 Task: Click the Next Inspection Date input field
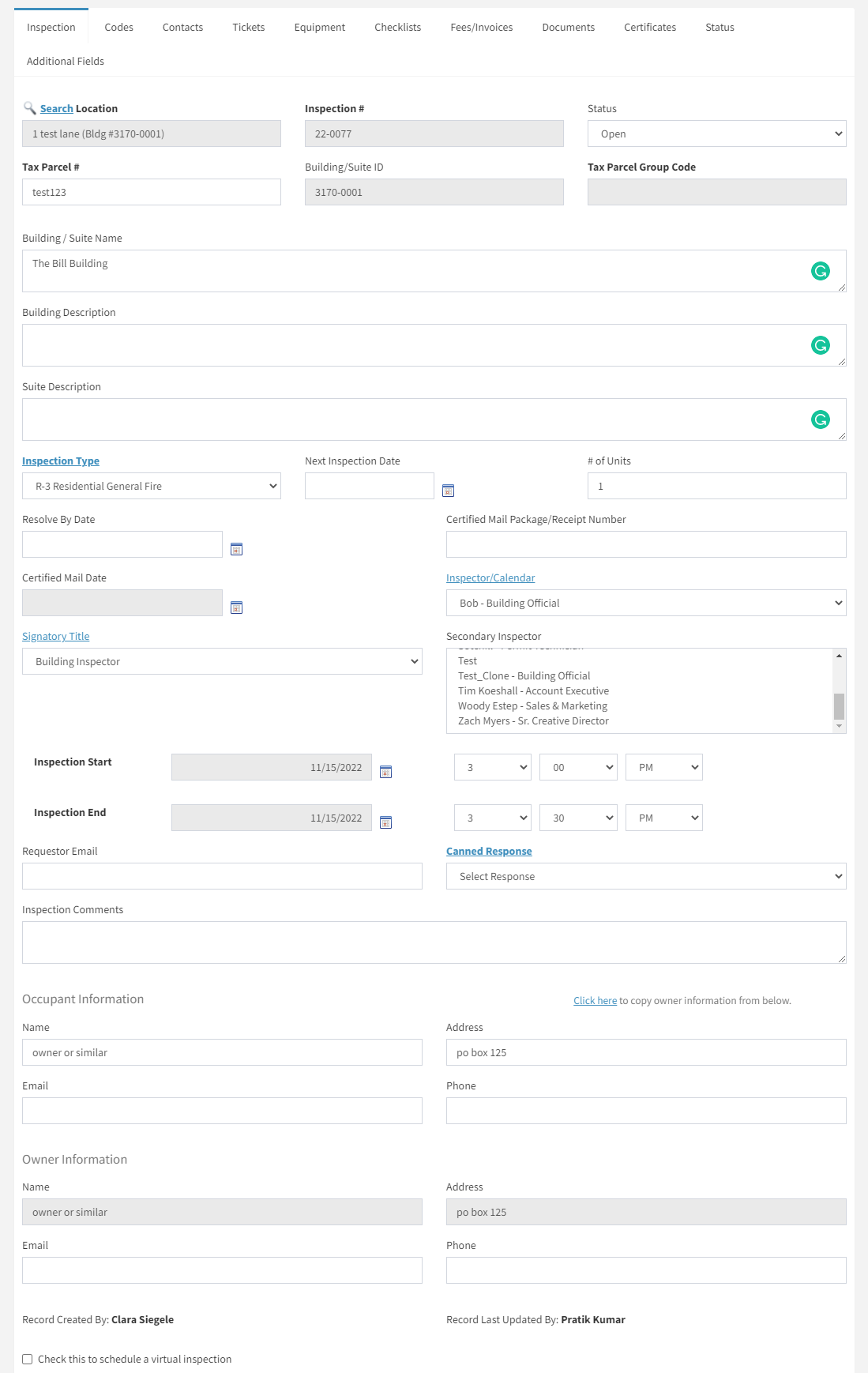click(370, 486)
